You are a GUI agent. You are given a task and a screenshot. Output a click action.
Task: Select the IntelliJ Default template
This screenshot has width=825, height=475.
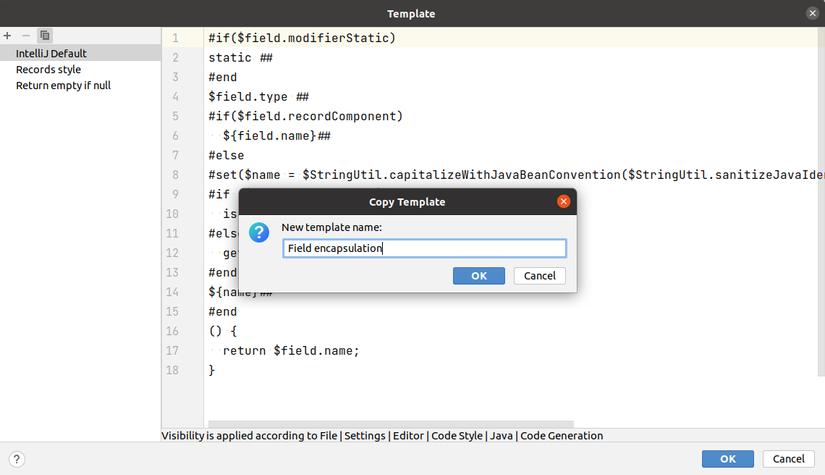point(51,53)
